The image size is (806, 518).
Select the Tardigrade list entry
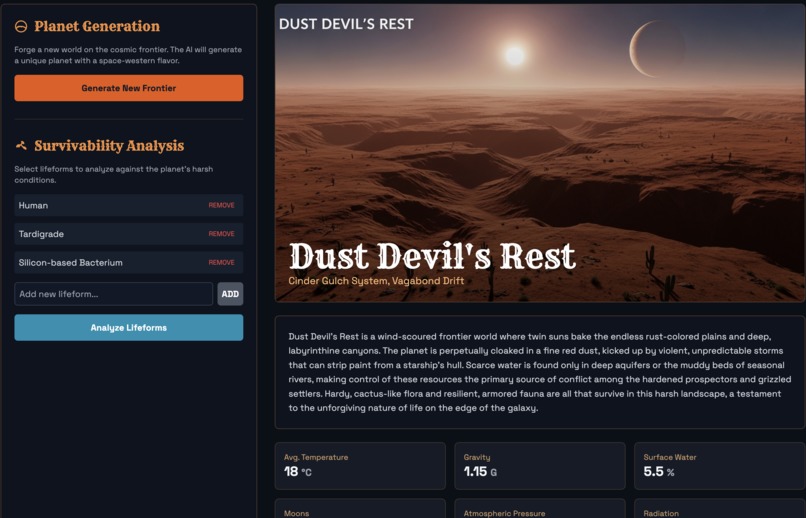(129, 234)
